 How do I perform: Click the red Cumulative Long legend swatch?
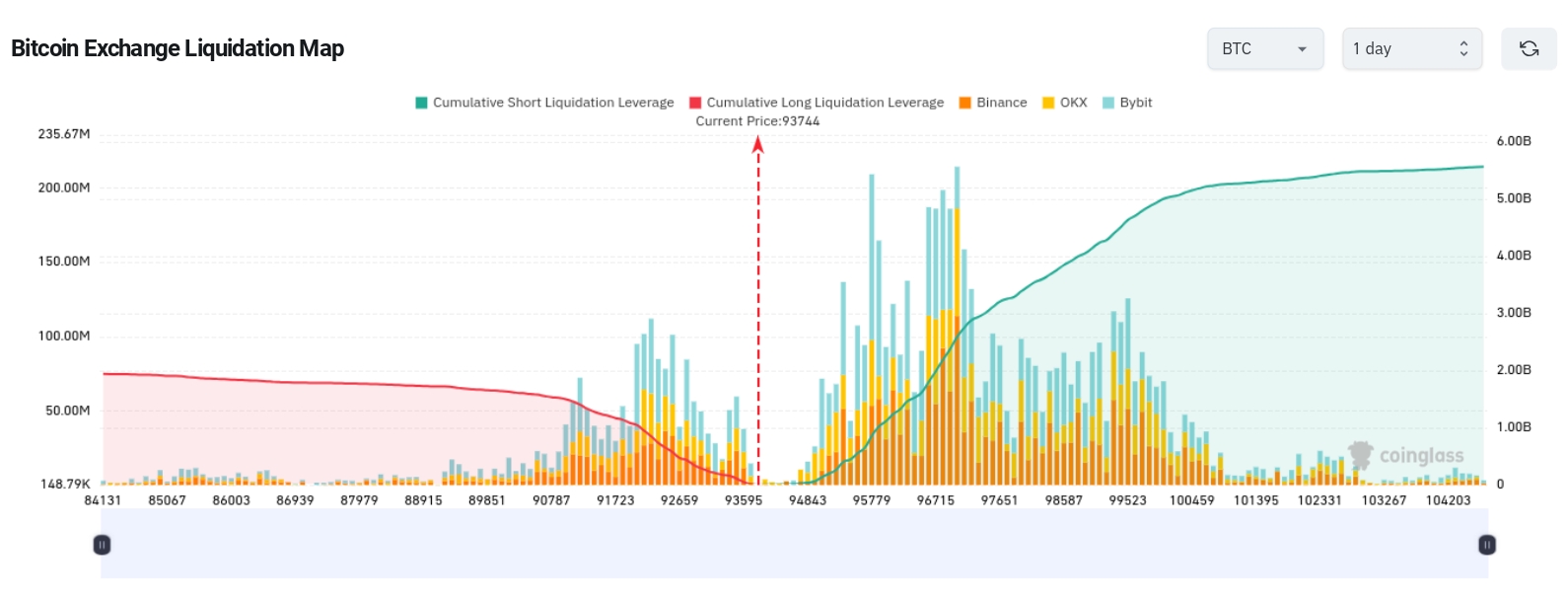[695, 103]
